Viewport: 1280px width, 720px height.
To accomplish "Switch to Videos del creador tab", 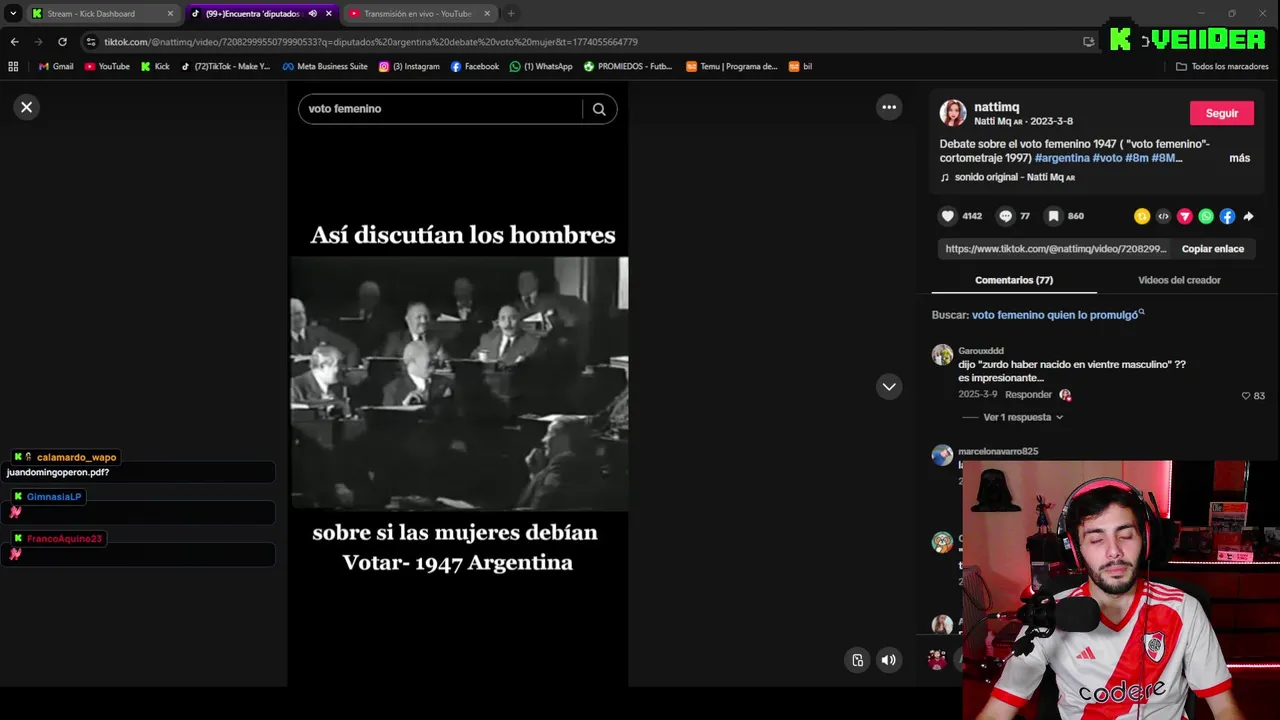I will point(1179,280).
